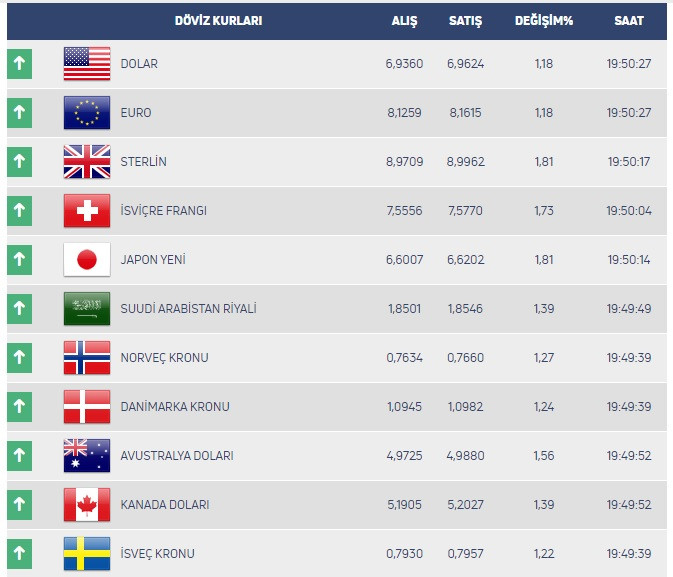Click the SATIŞ column header
Image resolution: width=673 pixels, height=577 pixels.
(464, 20)
